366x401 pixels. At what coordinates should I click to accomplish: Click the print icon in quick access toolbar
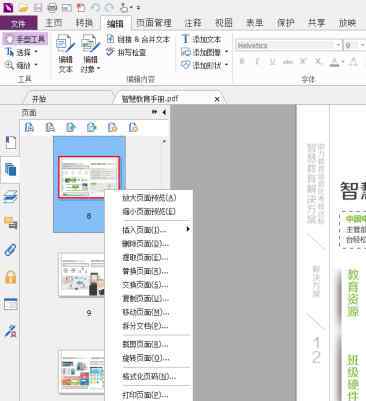[x=52, y=7]
